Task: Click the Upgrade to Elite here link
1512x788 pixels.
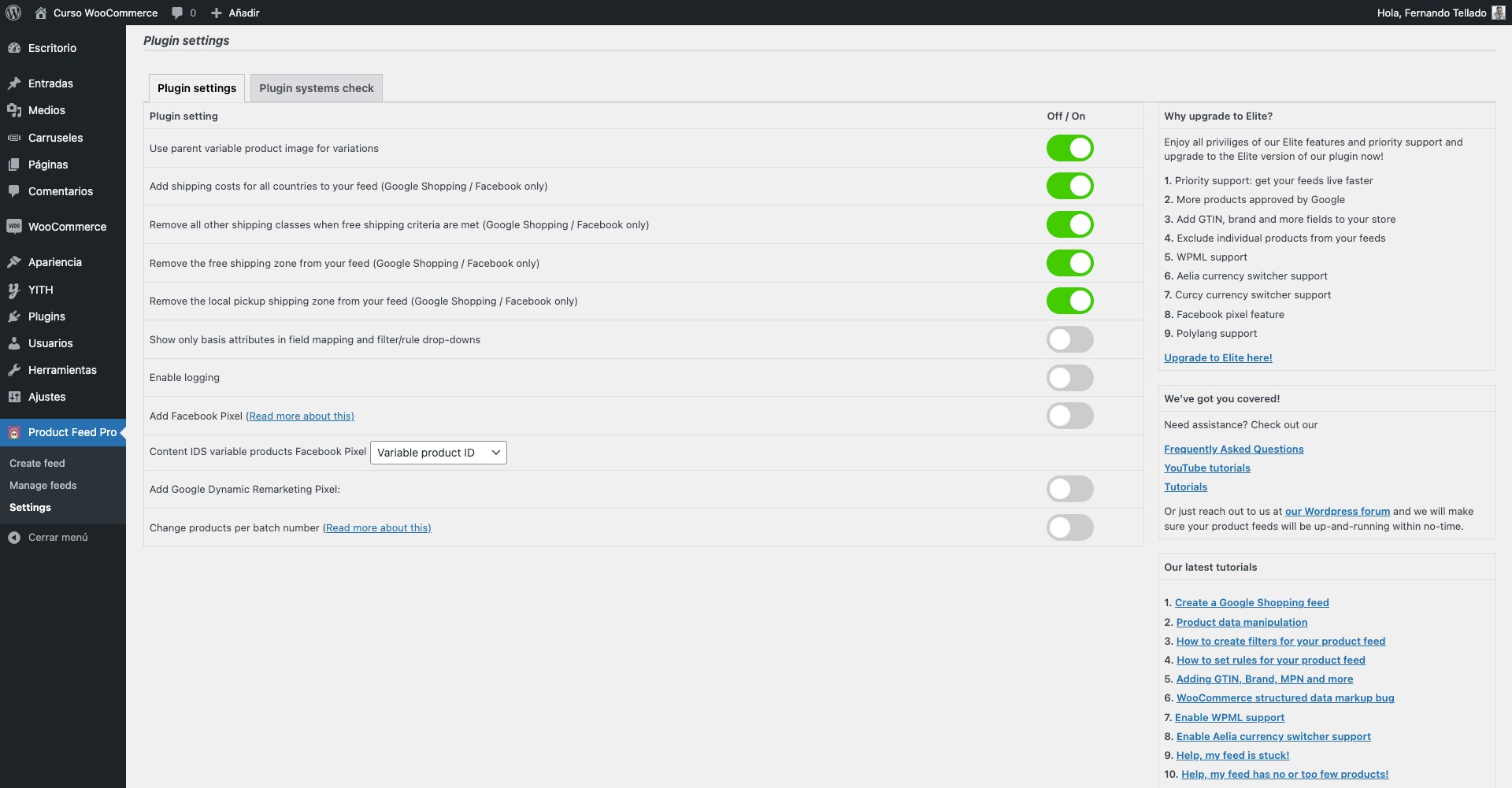Action: 1217,357
